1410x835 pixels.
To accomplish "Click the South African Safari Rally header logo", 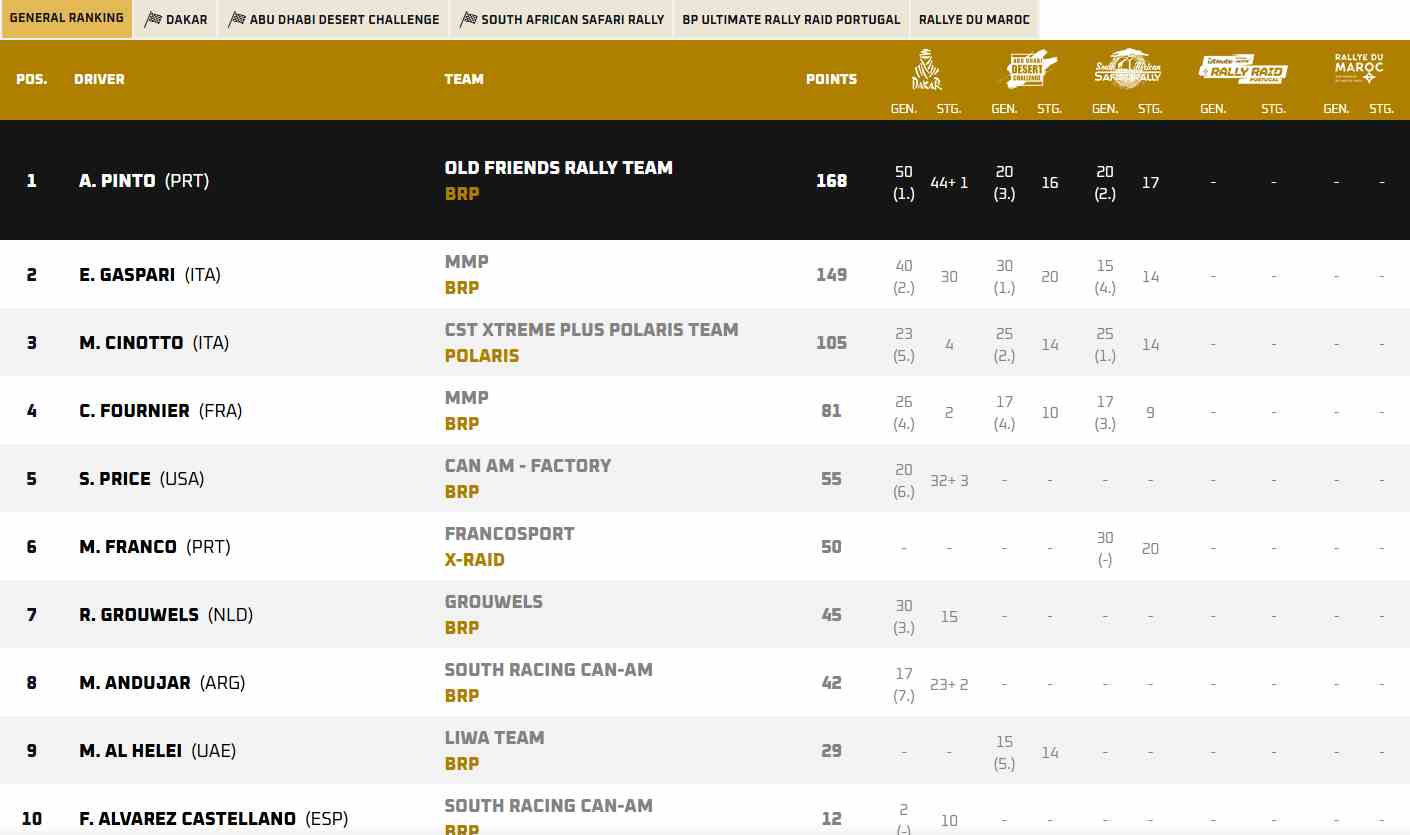I will click(1127, 68).
